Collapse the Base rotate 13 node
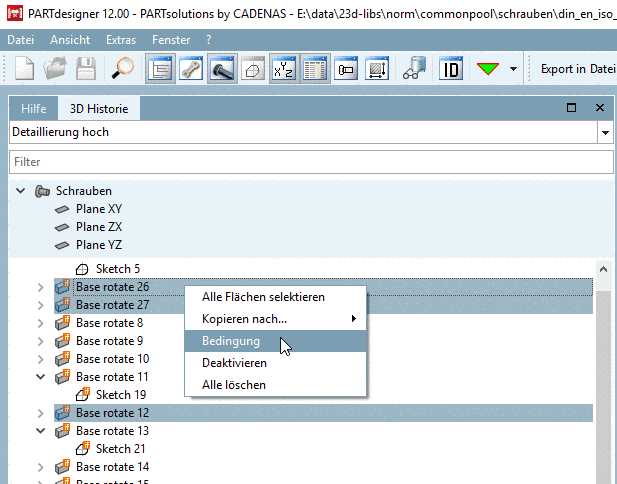Viewport: 617px width, 484px height. 41,431
